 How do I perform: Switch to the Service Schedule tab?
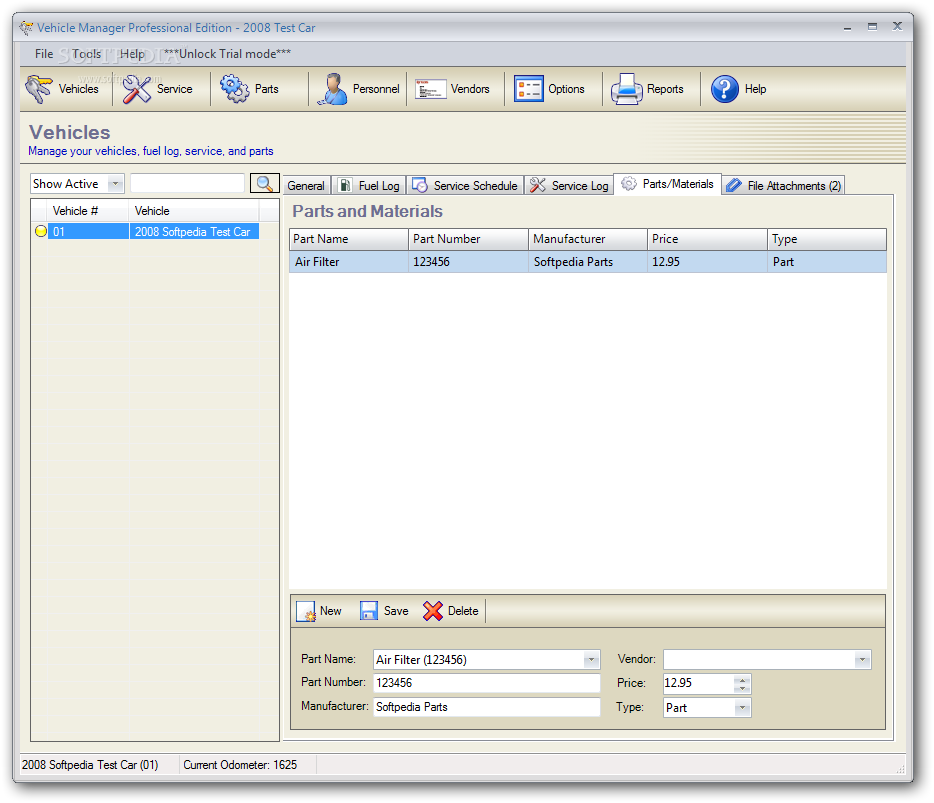(x=465, y=186)
